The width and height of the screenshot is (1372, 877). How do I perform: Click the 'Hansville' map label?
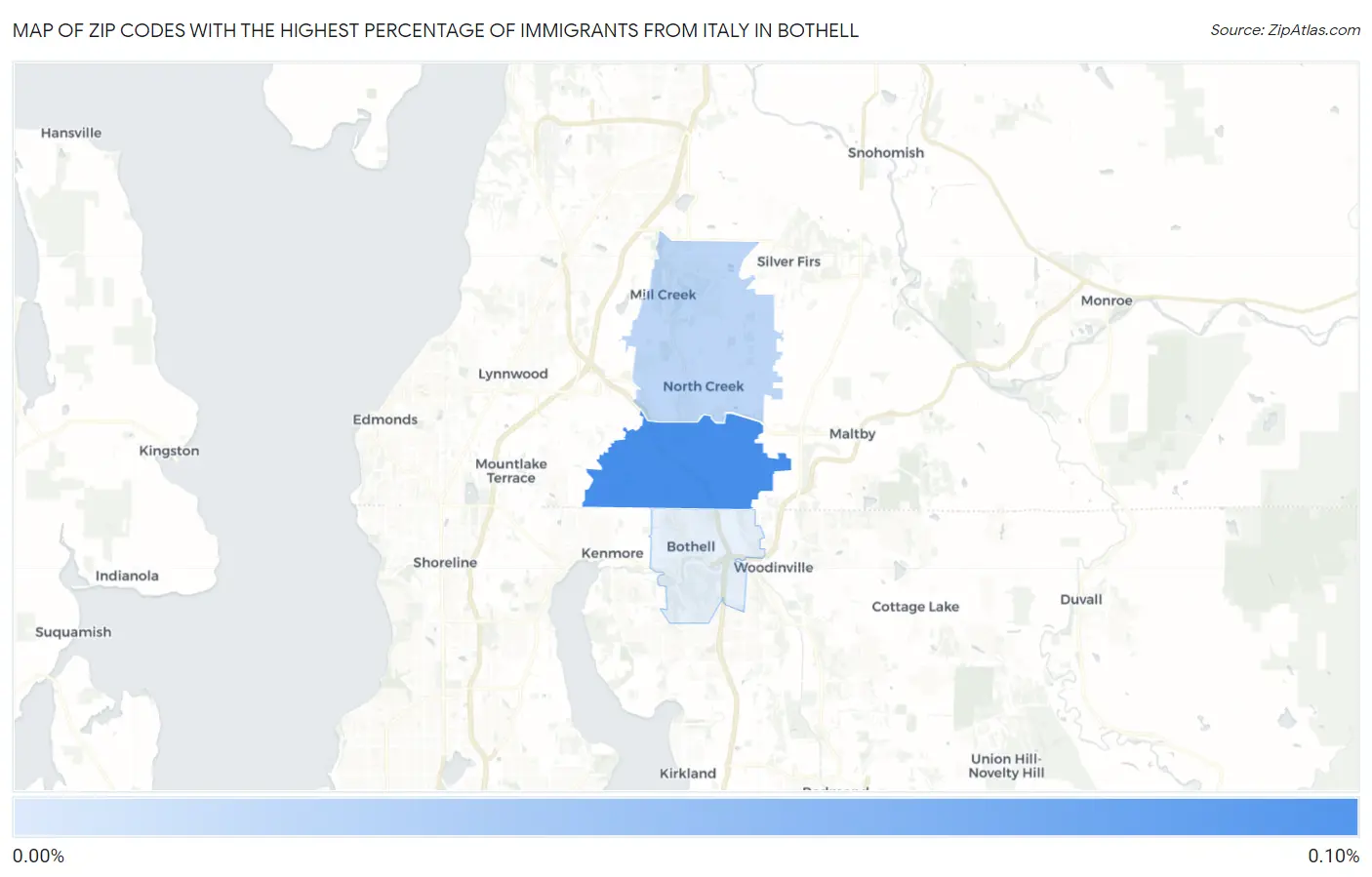pyautogui.click(x=71, y=133)
